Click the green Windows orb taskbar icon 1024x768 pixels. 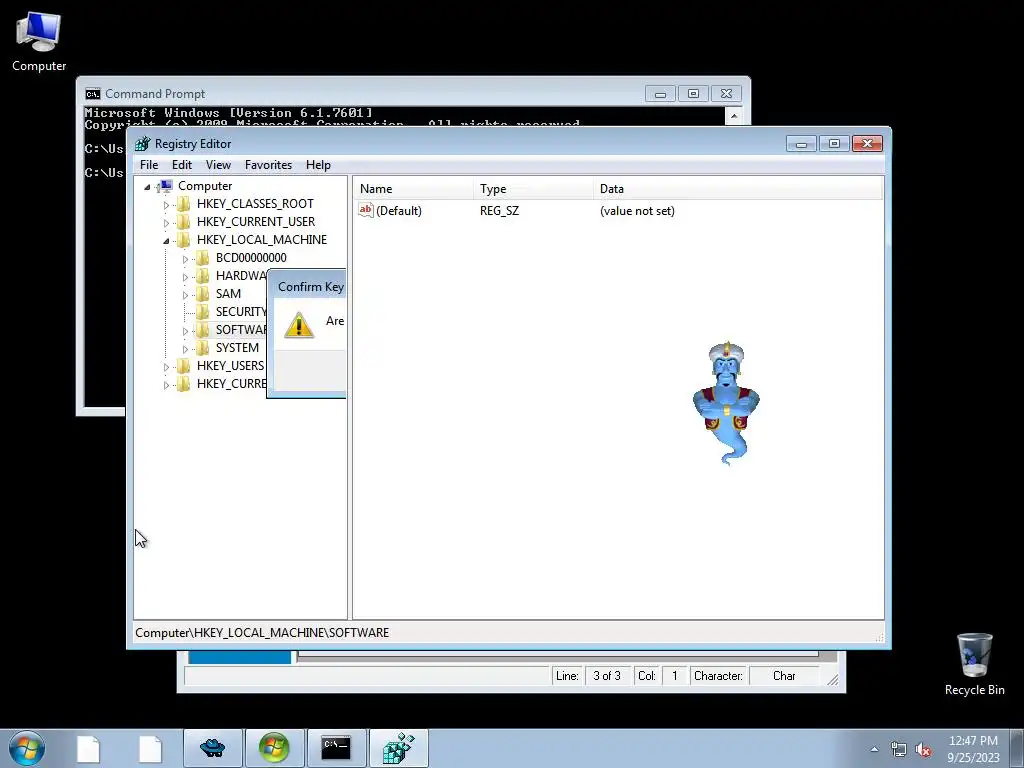[274, 748]
